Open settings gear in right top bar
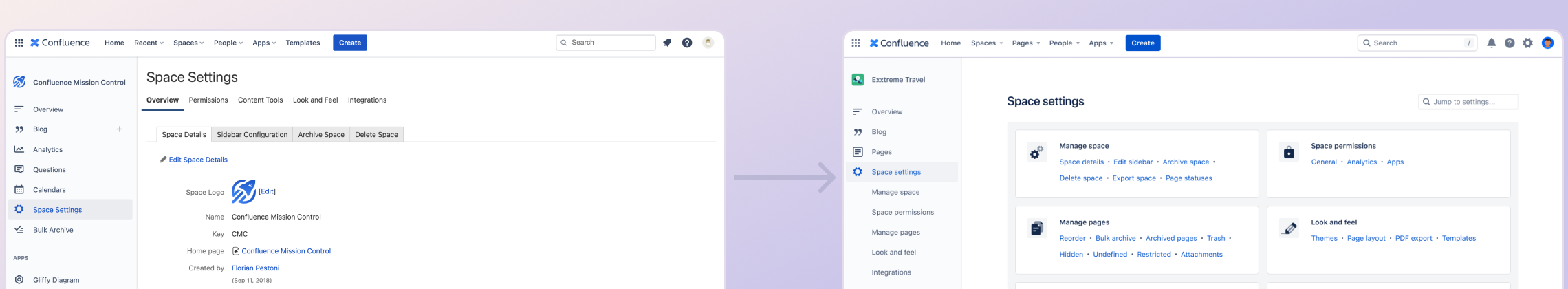Screen dimensions: 1568x289 click(1527, 43)
